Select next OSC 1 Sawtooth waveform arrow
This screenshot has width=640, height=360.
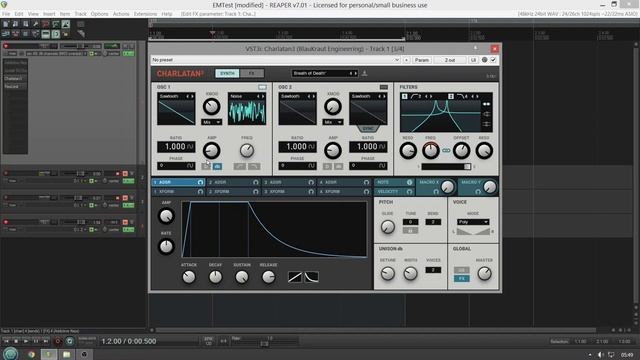pos(192,96)
